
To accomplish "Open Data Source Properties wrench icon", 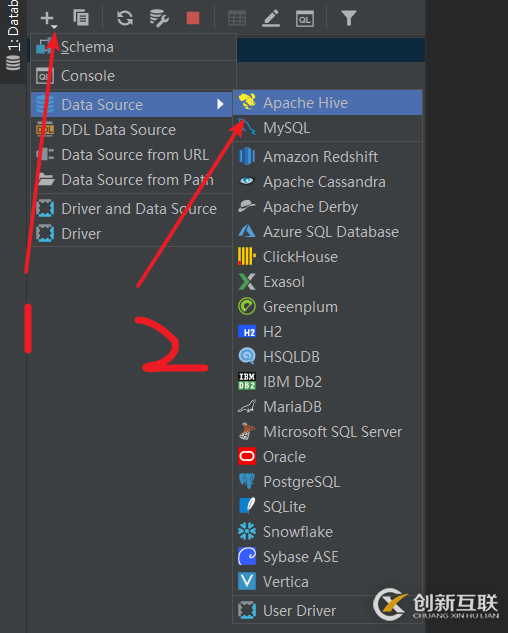I will pos(159,18).
